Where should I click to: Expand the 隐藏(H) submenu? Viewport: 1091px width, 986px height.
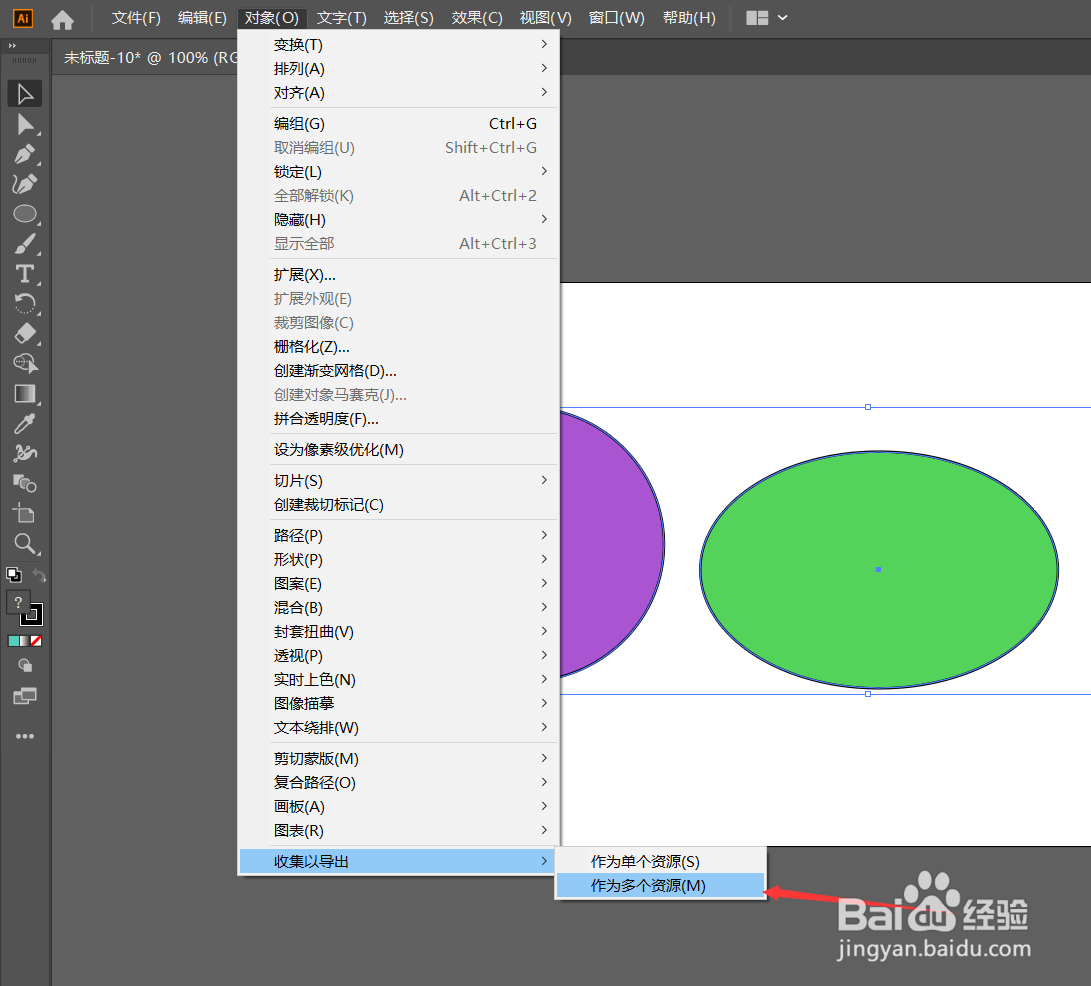click(x=399, y=219)
